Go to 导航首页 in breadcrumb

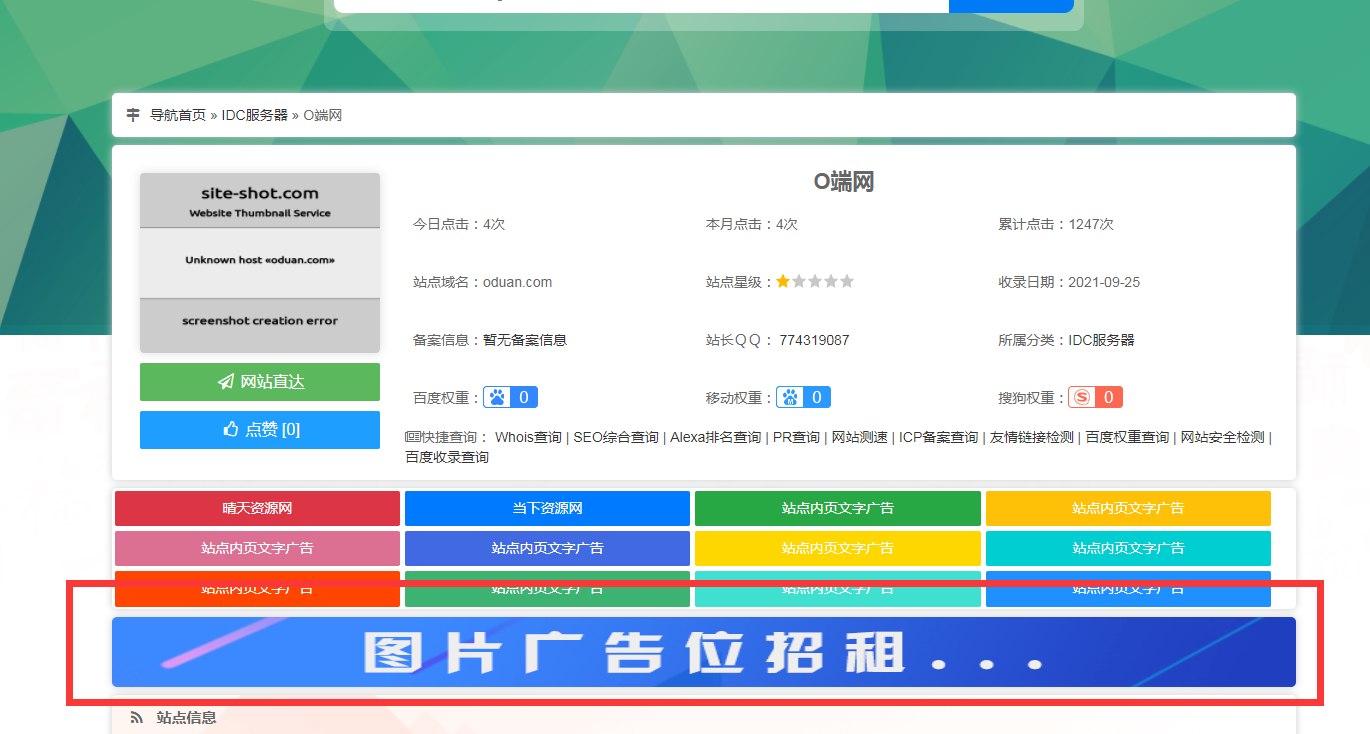[178, 115]
